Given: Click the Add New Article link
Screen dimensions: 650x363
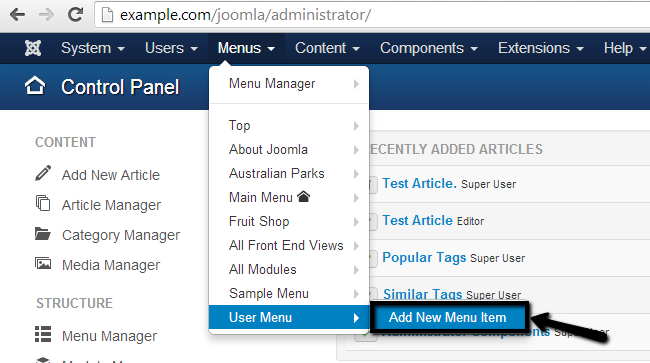Looking at the screenshot, I should click(x=111, y=175).
